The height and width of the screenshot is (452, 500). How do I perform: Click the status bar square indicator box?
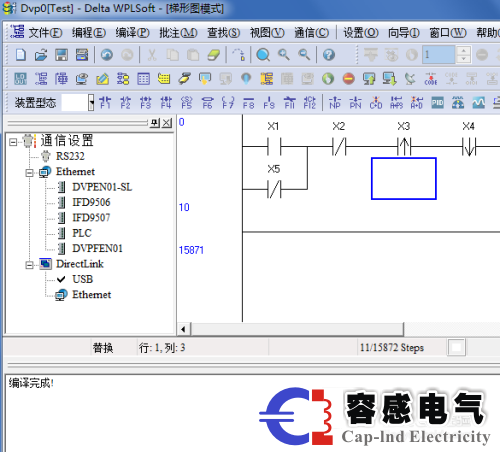[x=456, y=348]
